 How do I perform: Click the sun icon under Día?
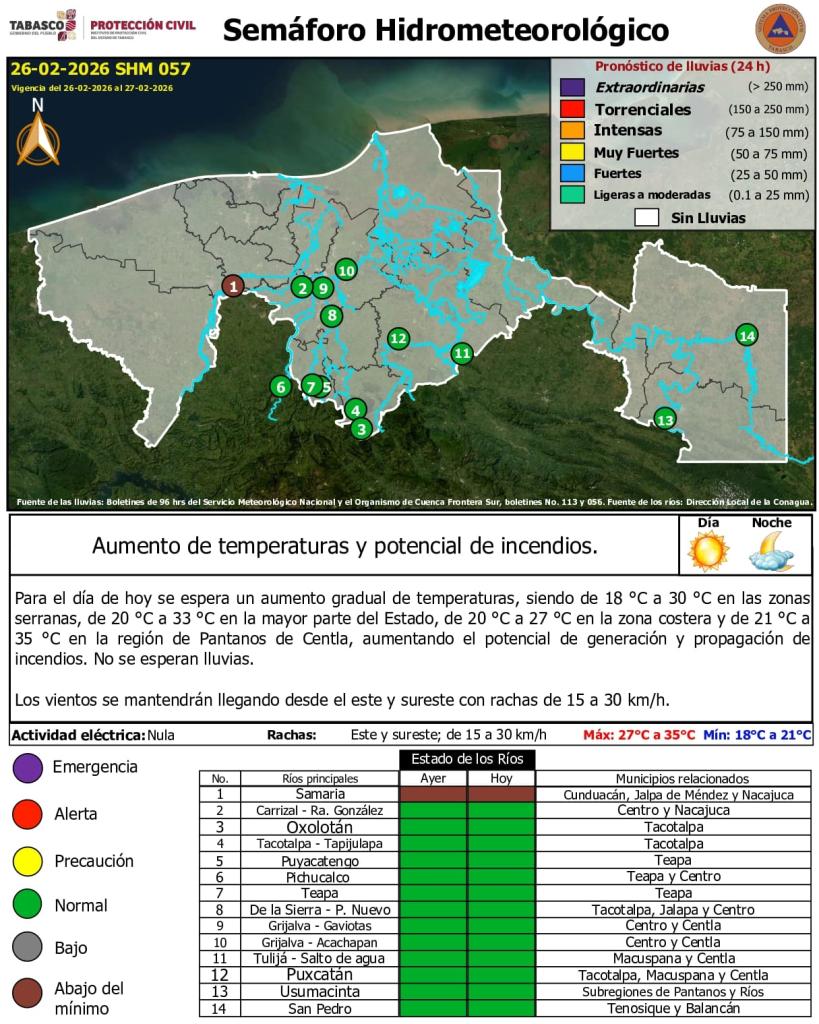coord(708,551)
